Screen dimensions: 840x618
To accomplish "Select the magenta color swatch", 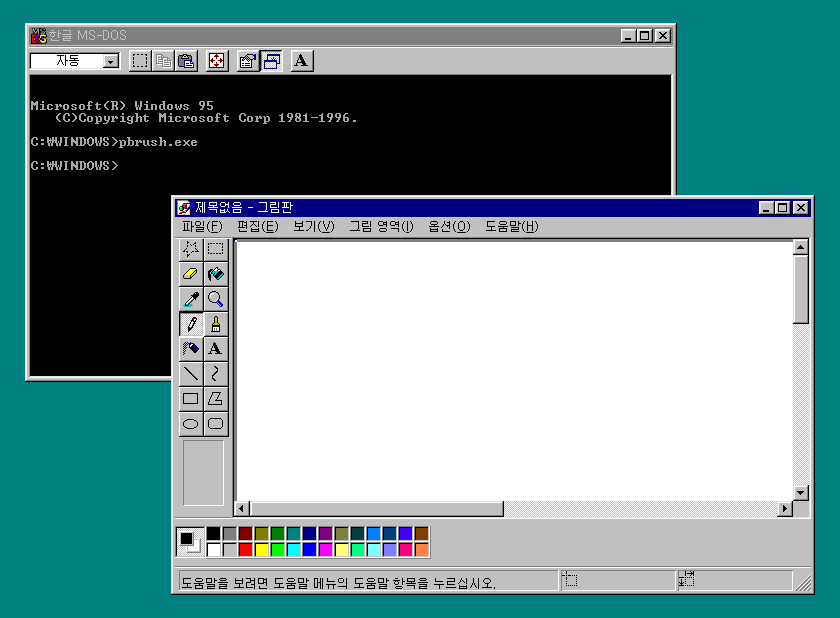I will click(x=326, y=549).
